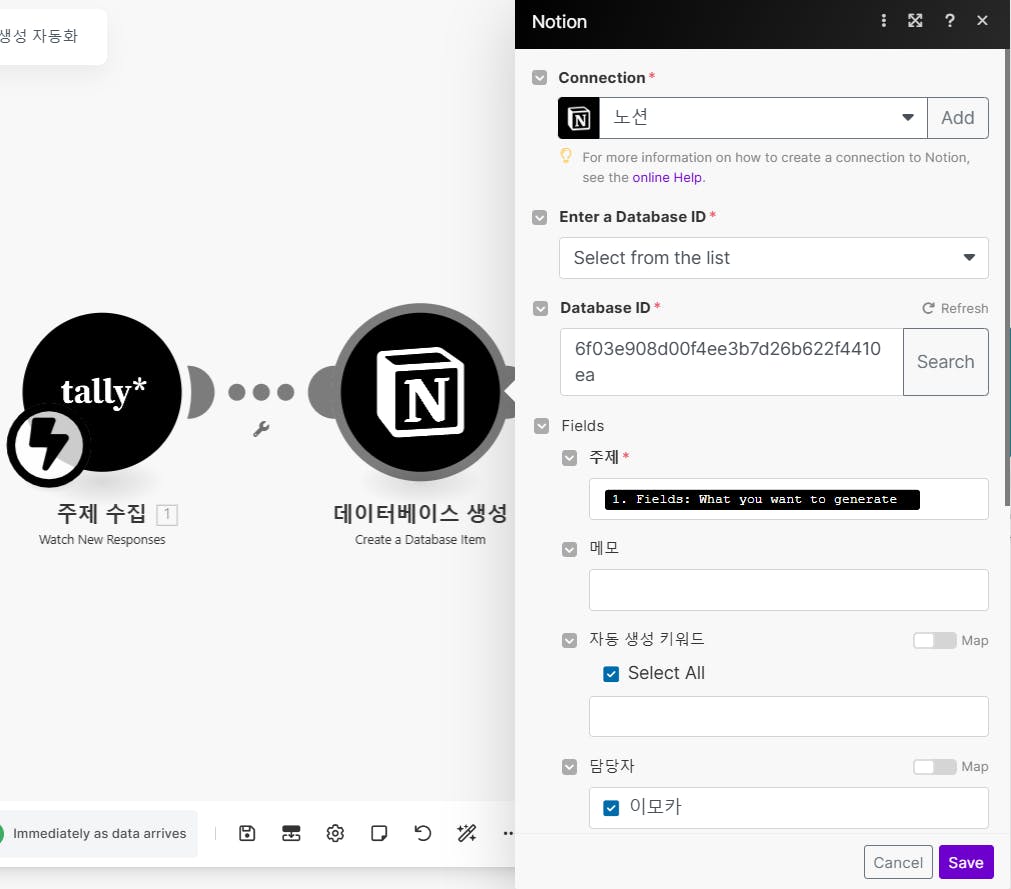1011x889 pixels.
Task: Open the more options ellipsis in the toolbar
Action: (508, 833)
